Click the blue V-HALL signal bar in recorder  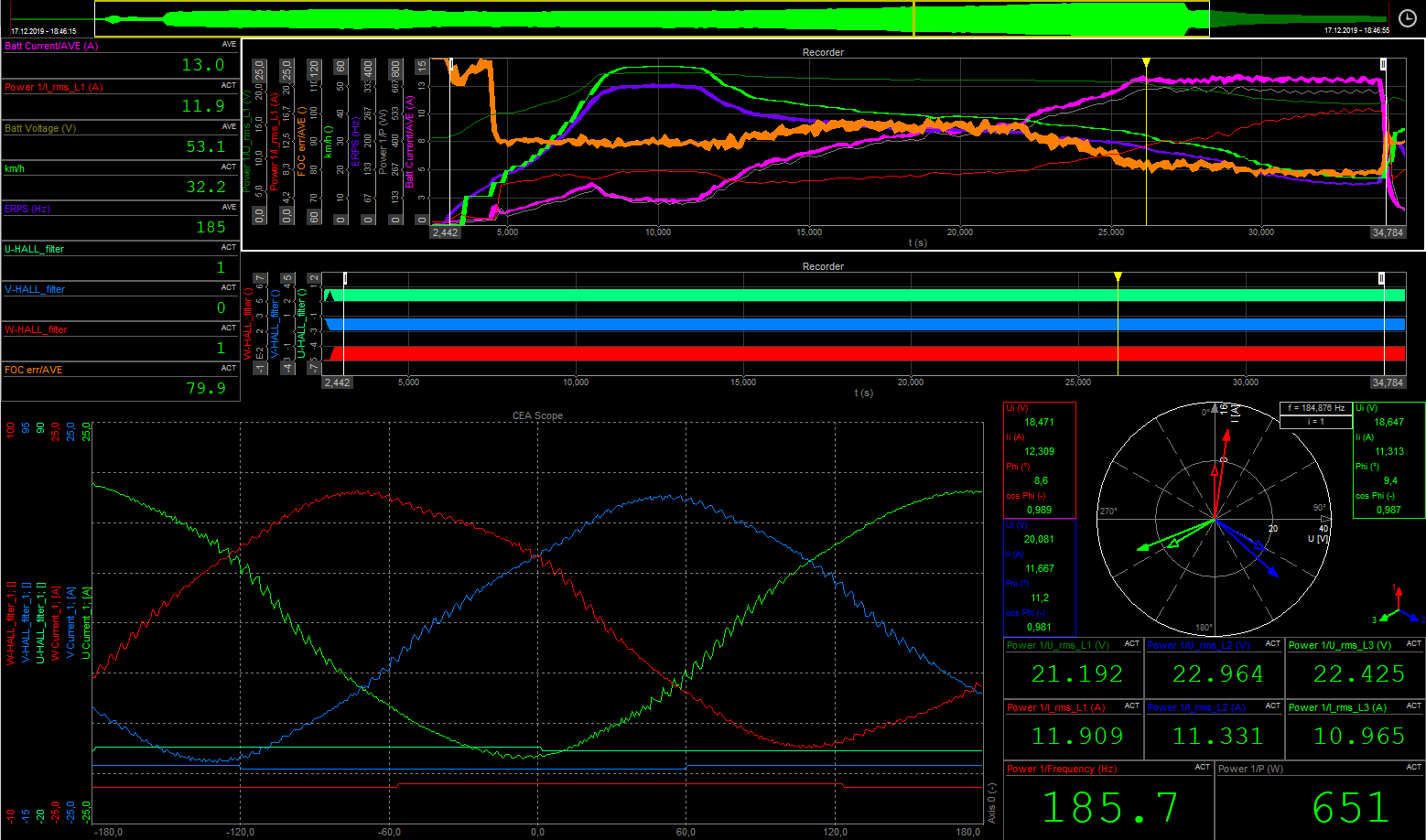(866, 324)
